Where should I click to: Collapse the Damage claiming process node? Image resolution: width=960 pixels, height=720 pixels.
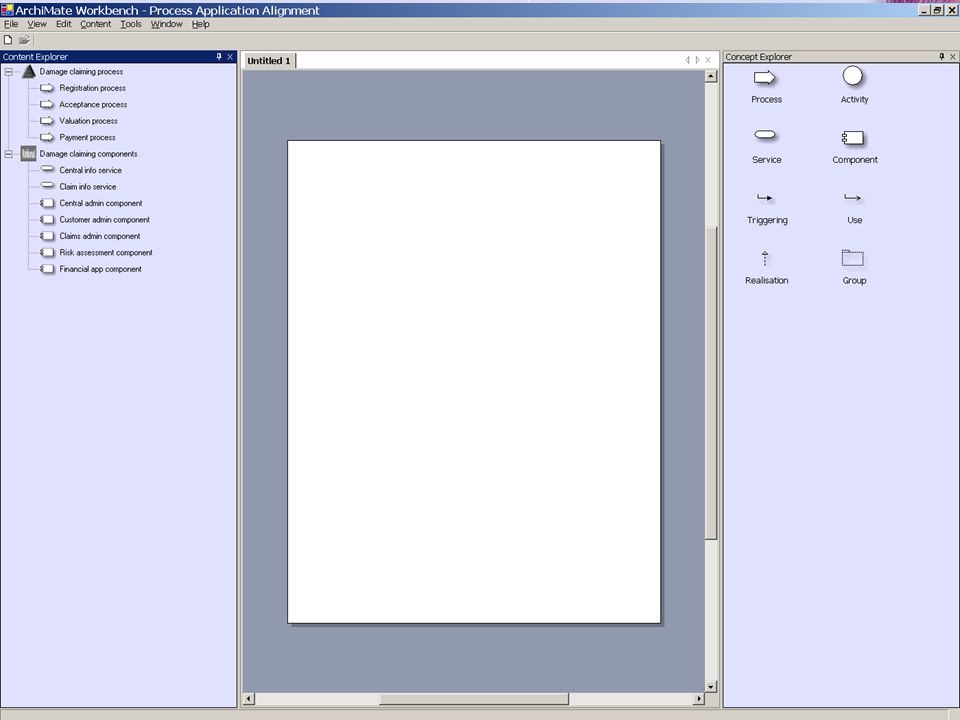click(x=9, y=72)
